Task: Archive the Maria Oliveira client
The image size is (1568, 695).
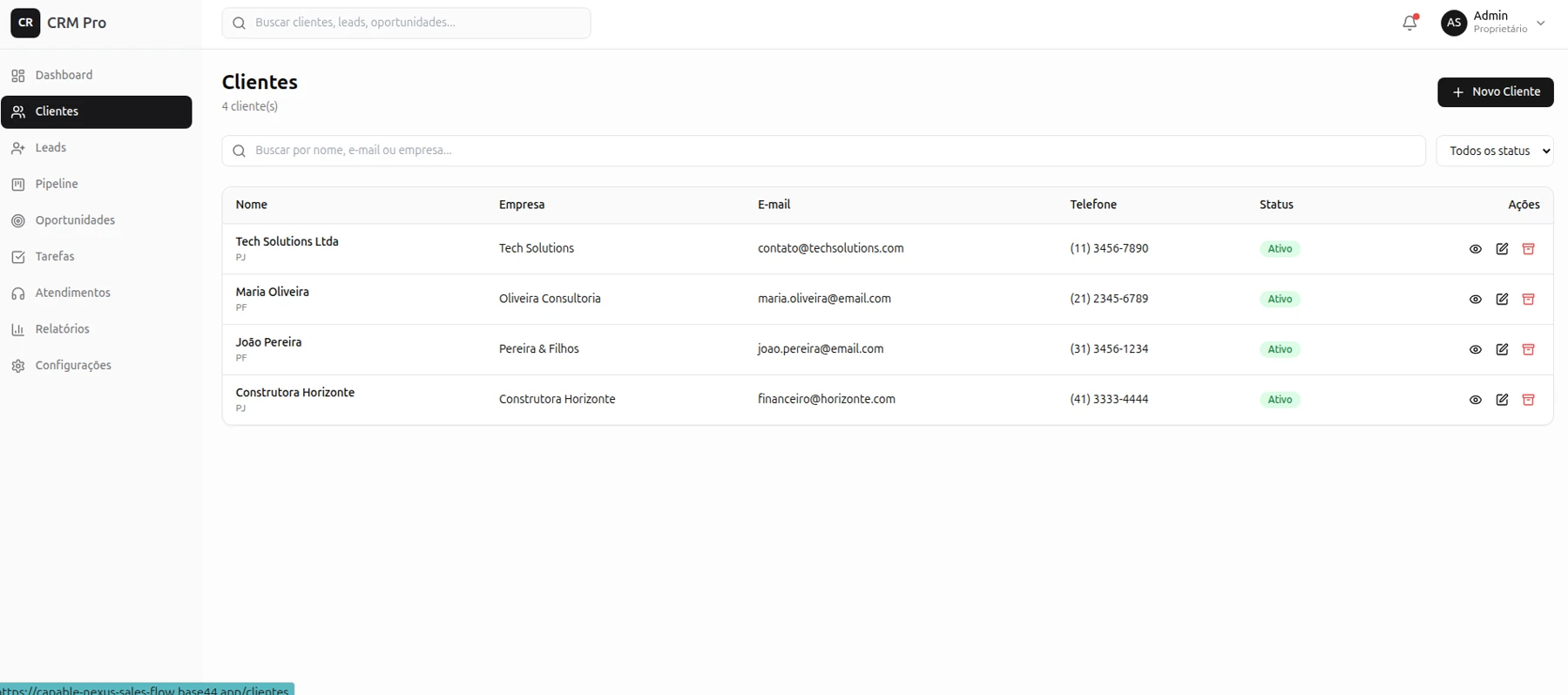Action: coord(1528,300)
